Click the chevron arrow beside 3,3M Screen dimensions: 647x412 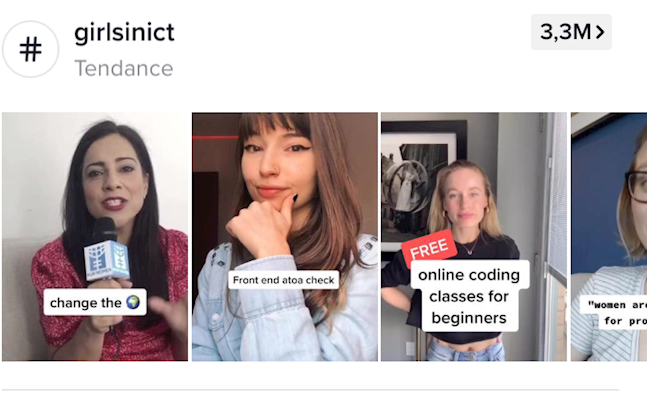coord(600,32)
